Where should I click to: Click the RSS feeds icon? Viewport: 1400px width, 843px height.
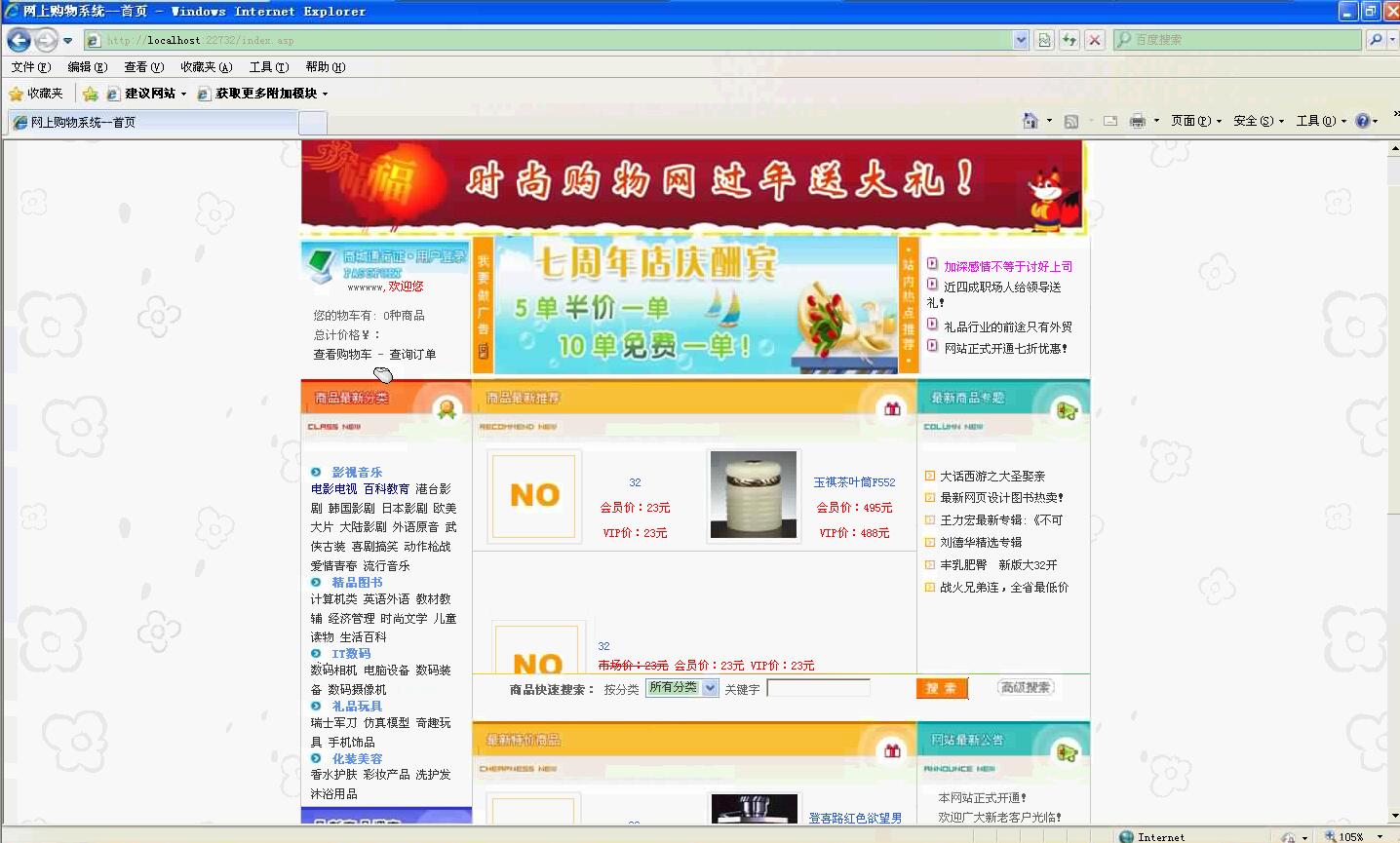click(x=1071, y=121)
